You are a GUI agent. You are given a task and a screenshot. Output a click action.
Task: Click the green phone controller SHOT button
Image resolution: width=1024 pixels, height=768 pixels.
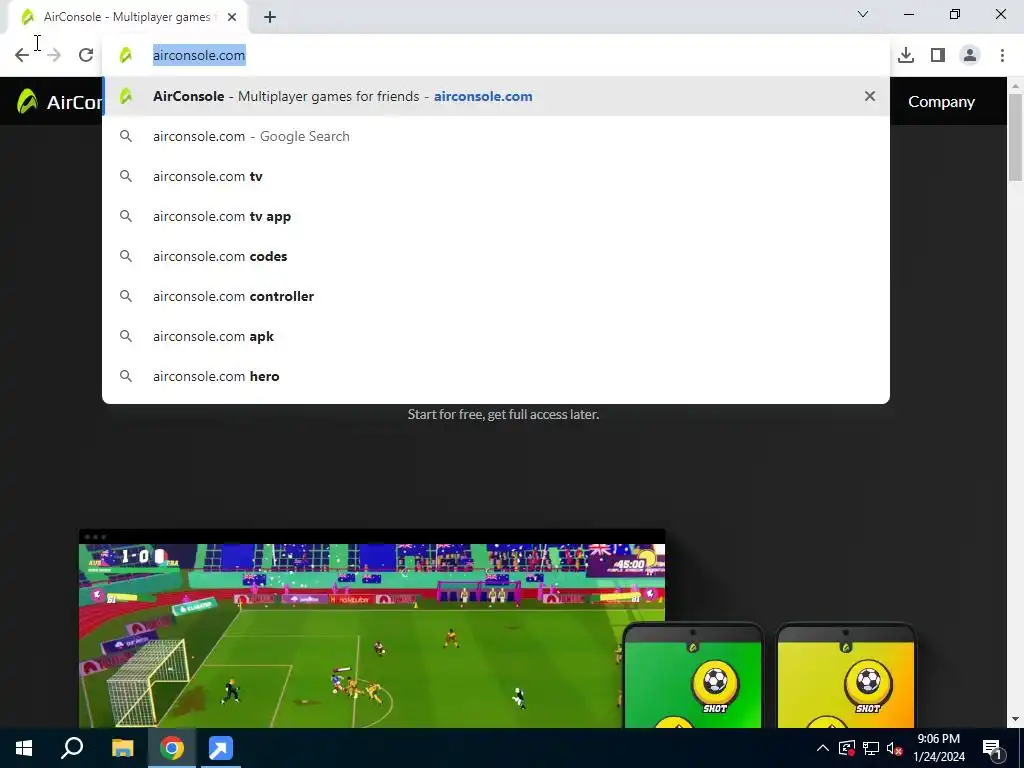[715, 688]
